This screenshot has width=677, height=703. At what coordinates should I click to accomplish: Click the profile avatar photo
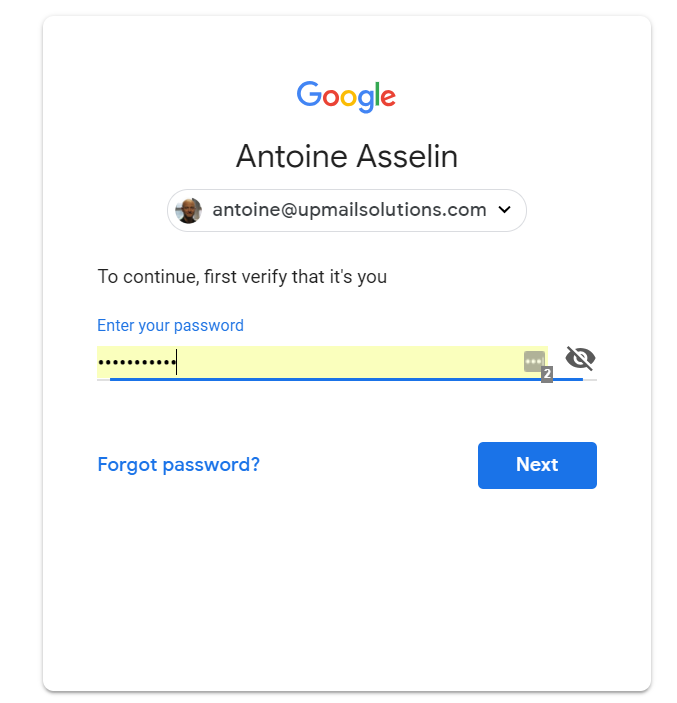(x=188, y=210)
